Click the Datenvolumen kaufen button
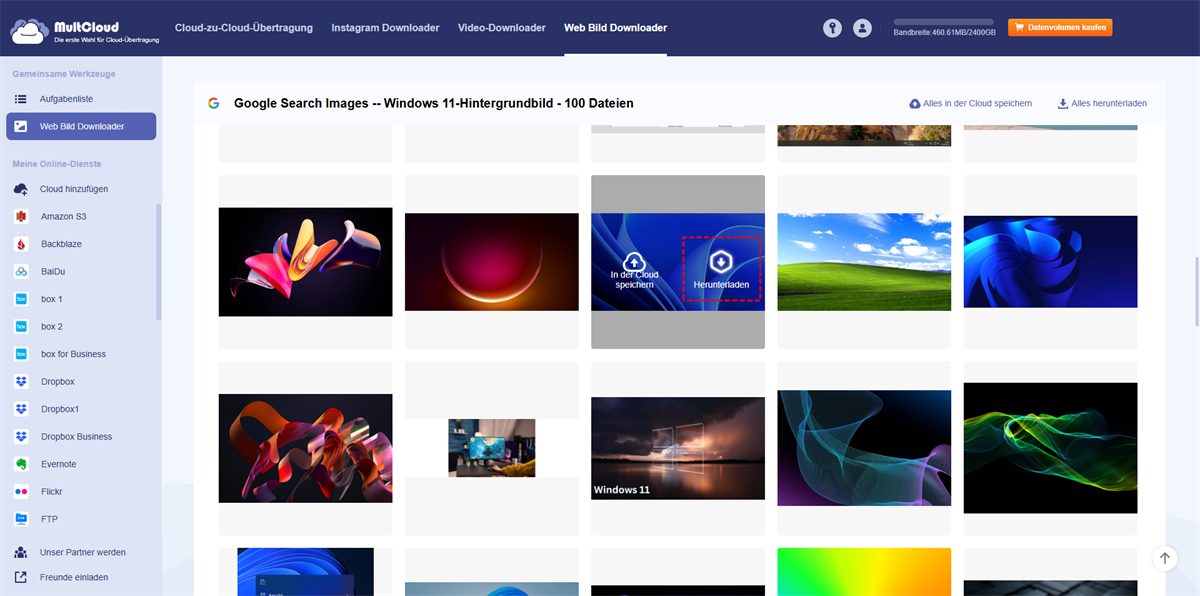The image size is (1200, 596). (x=1060, y=28)
